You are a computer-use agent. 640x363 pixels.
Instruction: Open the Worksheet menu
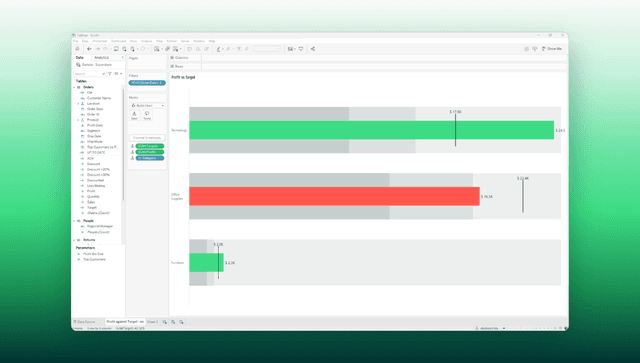100,41
